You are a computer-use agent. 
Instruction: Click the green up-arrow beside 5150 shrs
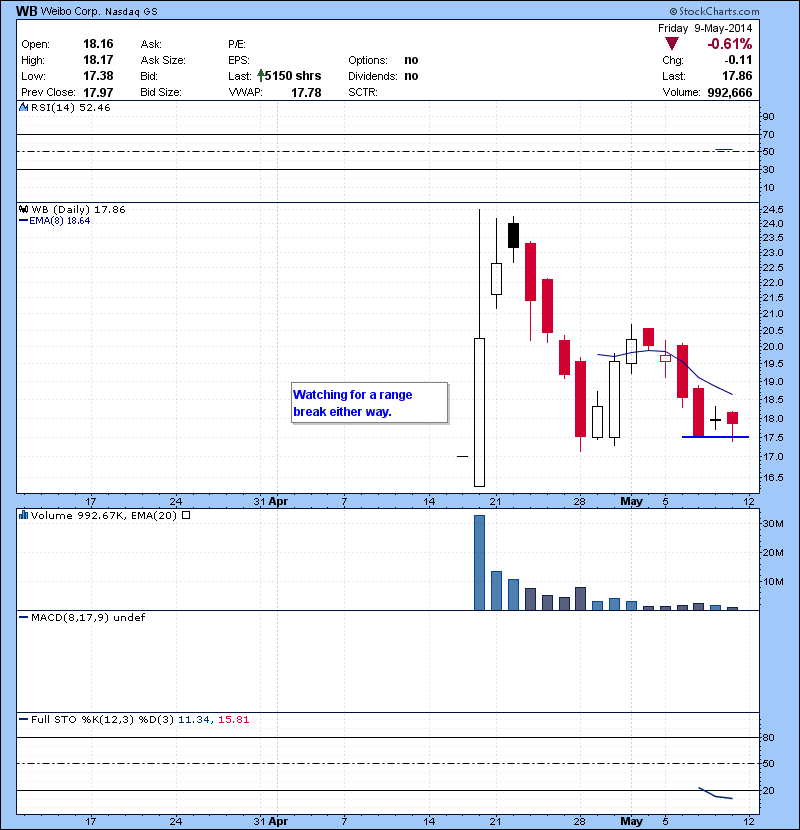tap(260, 76)
